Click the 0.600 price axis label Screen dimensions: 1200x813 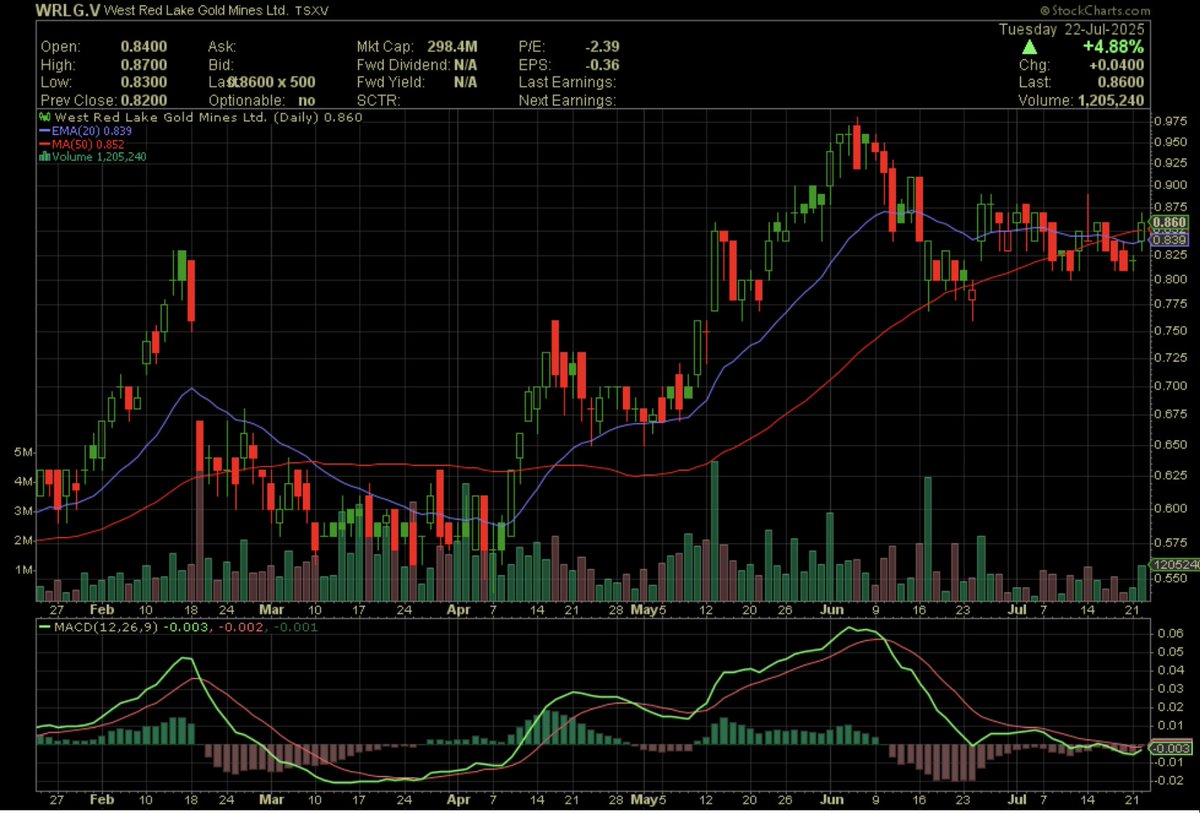[x=1169, y=508]
